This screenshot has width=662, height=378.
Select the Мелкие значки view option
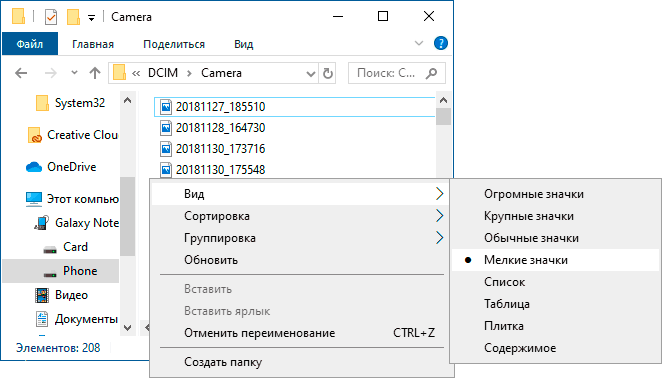[555, 260]
